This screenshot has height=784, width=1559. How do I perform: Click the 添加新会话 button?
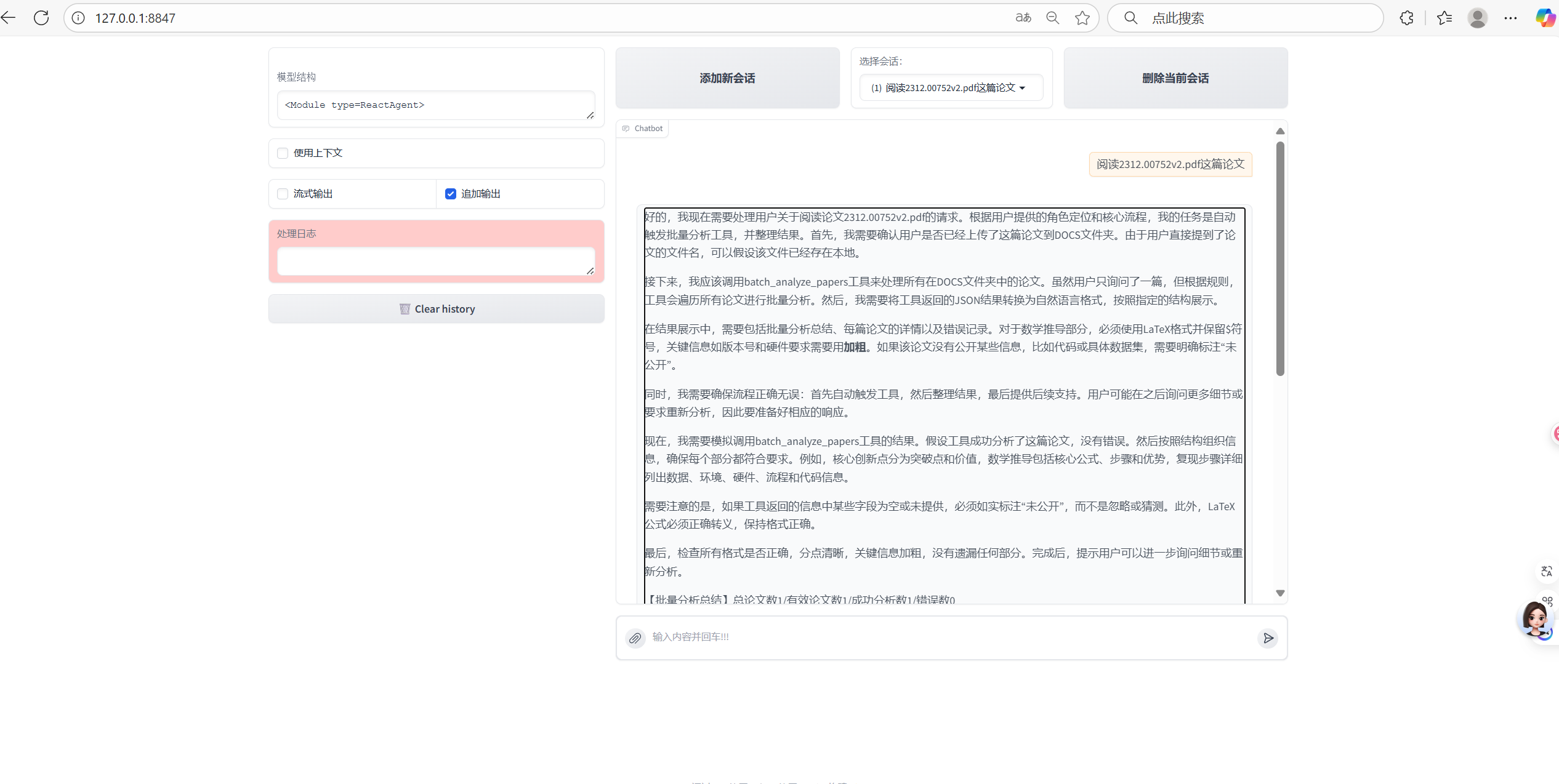[x=727, y=78]
